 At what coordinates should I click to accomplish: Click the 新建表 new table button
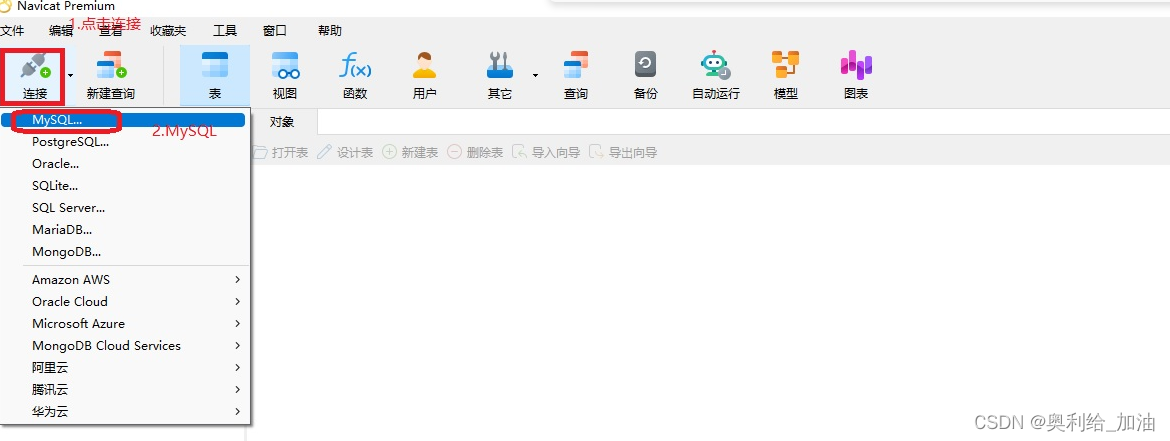coord(410,152)
